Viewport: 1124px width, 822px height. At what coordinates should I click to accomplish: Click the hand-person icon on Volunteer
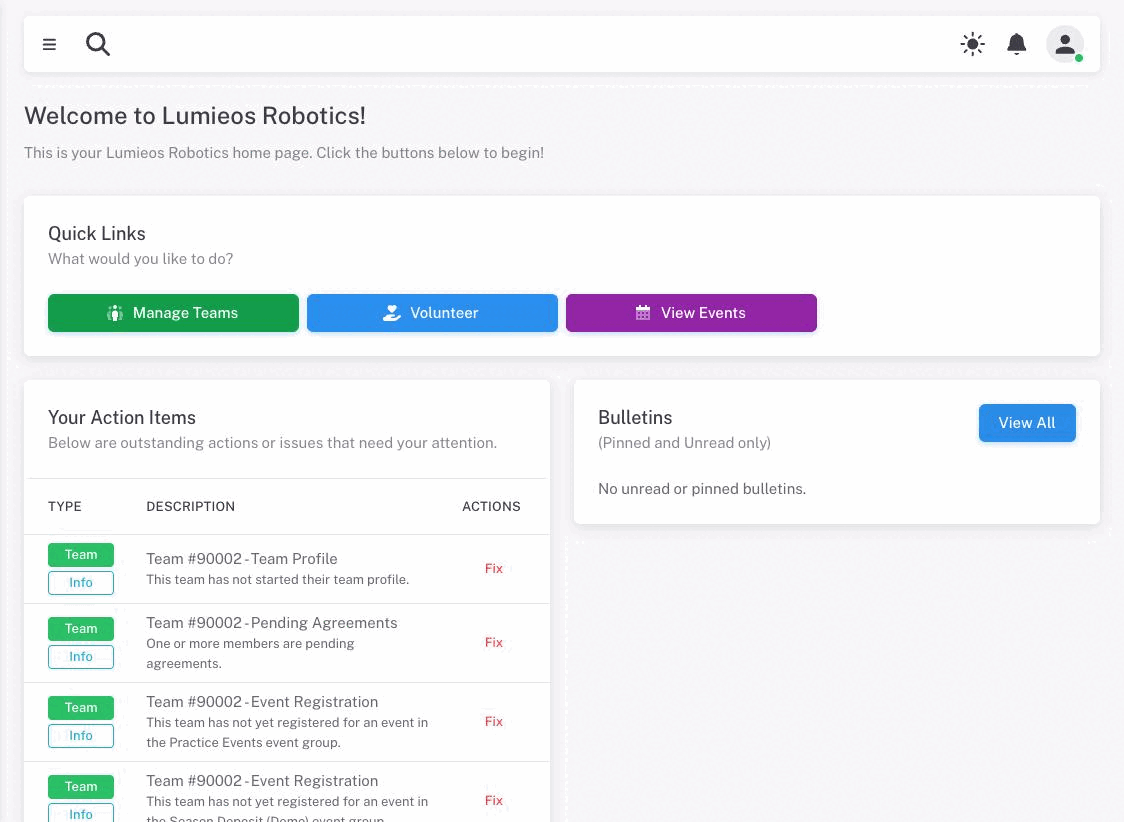(x=391, y=313)
